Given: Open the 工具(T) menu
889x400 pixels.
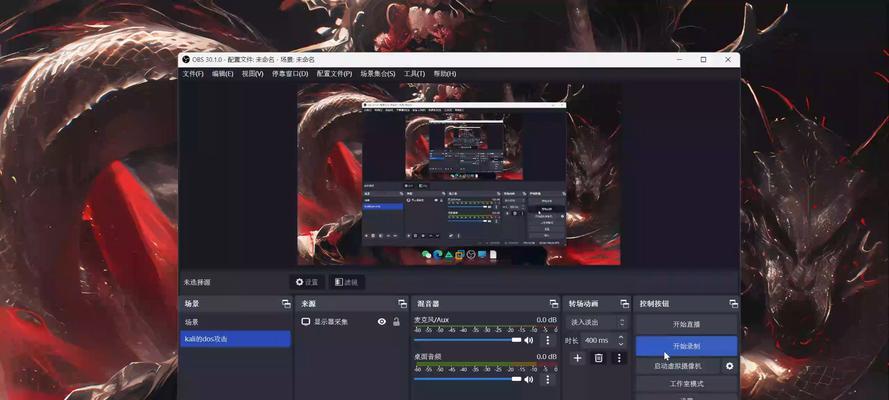Looking at the screenshot, I should [x=414, y=74].
